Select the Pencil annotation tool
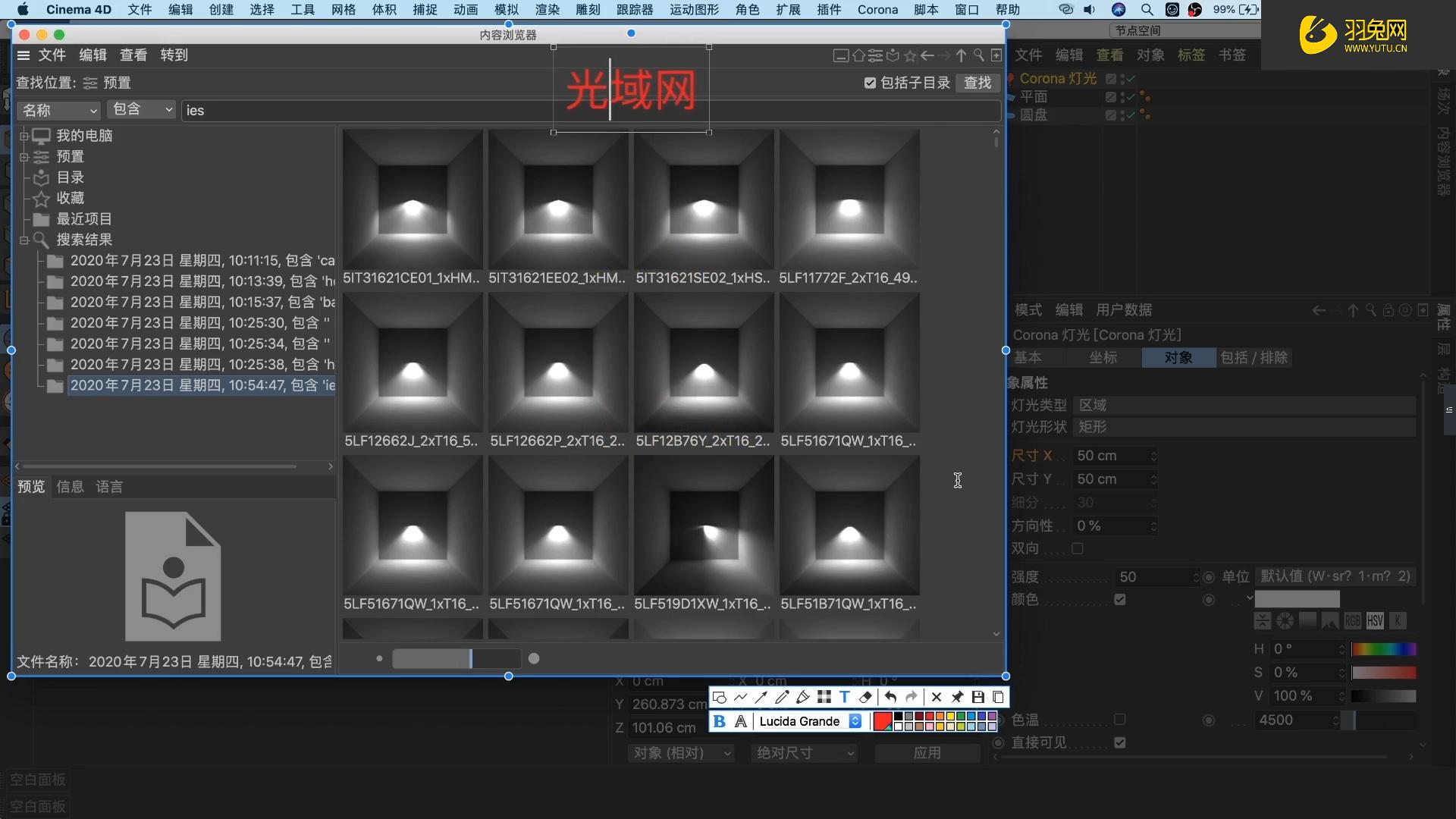 pos(782,697)
